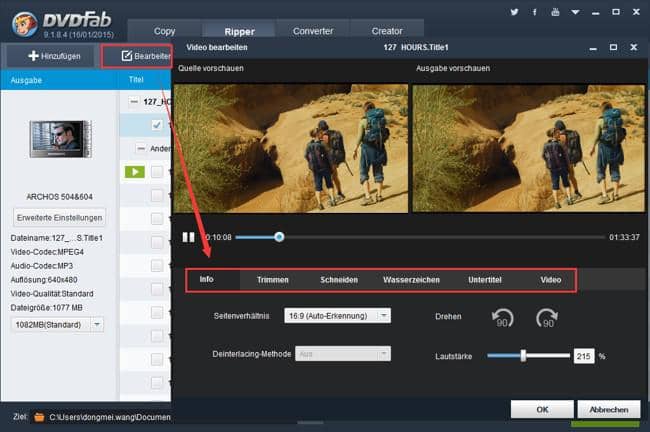650x432 pixels.
Task: Minimize the Video bearbeiten dialog
Action: point(593,48)
